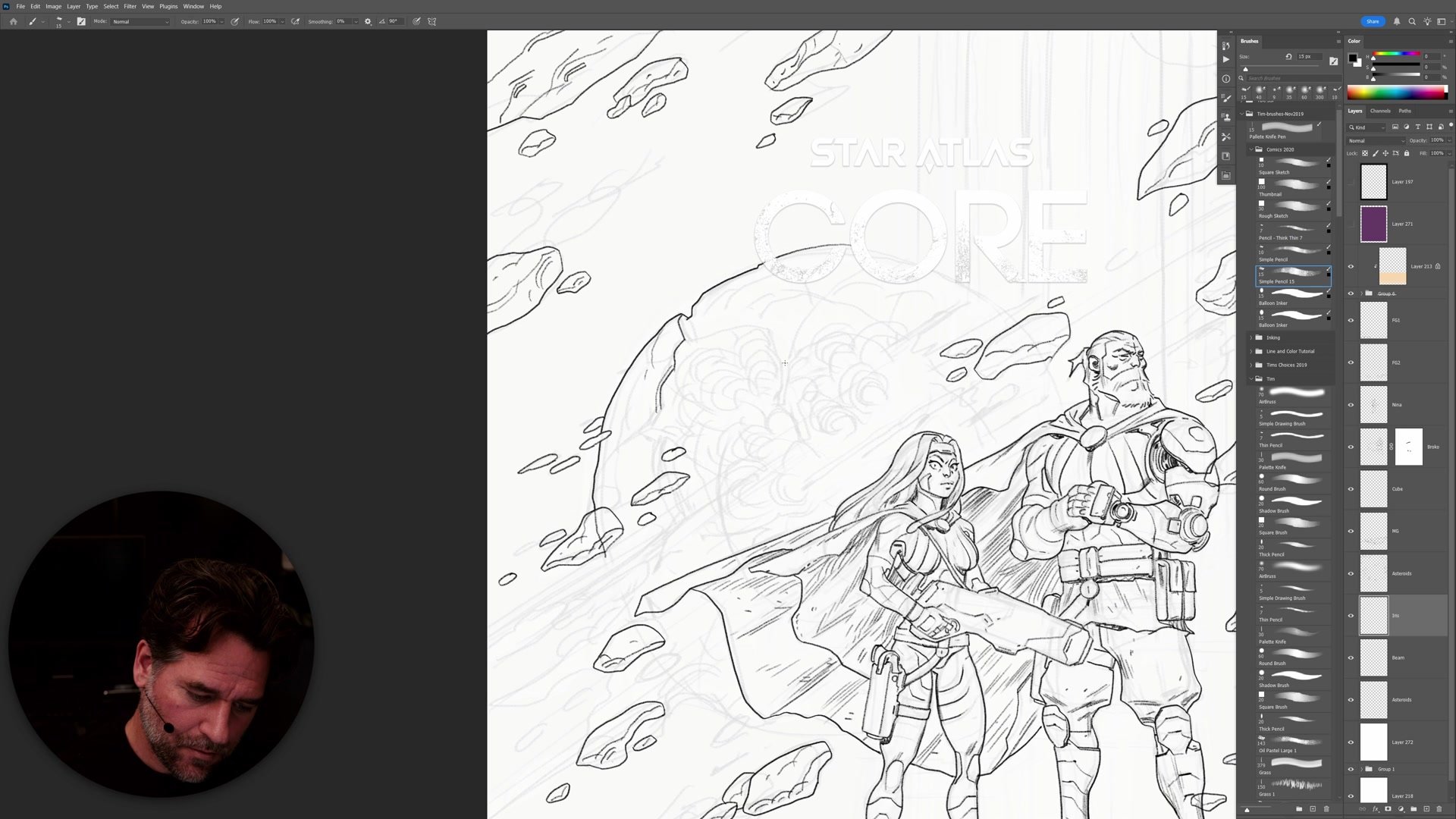This screenshot has width=1456, height=819.
Task: Switch to the Channels tab
Action: tap(1380, 111)
